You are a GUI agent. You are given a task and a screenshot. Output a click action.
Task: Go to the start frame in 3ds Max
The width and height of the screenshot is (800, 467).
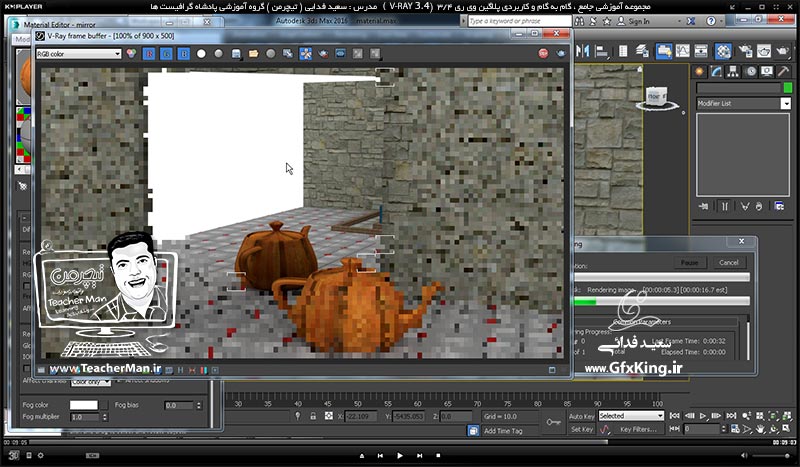tap(674, 416)
